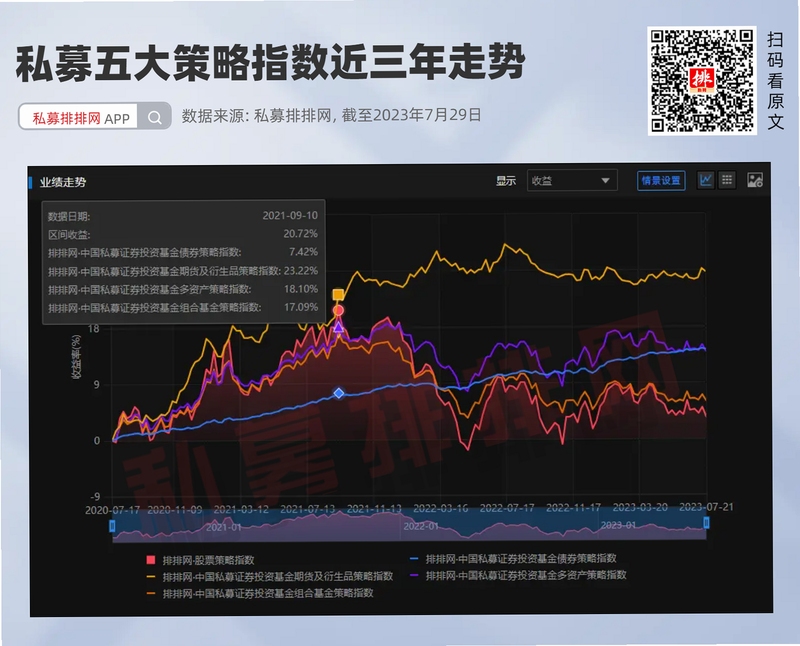Viewport: 800px width, 646px height.
Task: Click the combined fund value 17.09%
Action: (301, 307)
